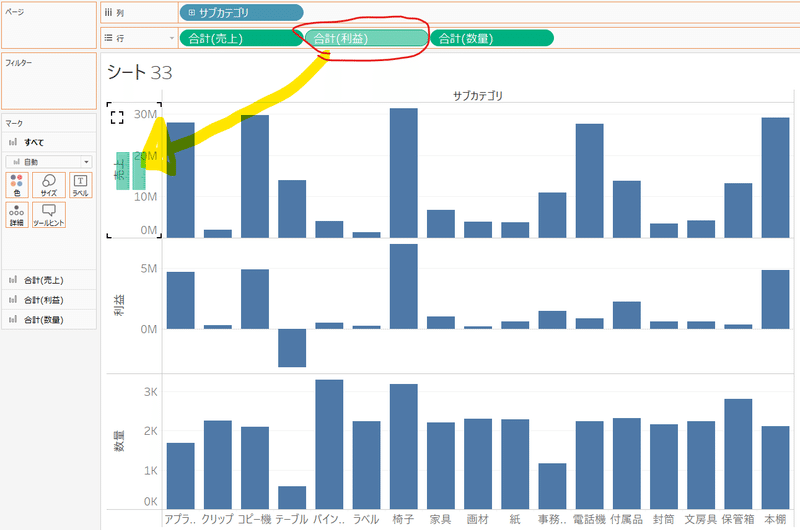The image size is (800, 530).
Task: Open the Rows shelf dropdown arrow
Action: click(171, 38)
